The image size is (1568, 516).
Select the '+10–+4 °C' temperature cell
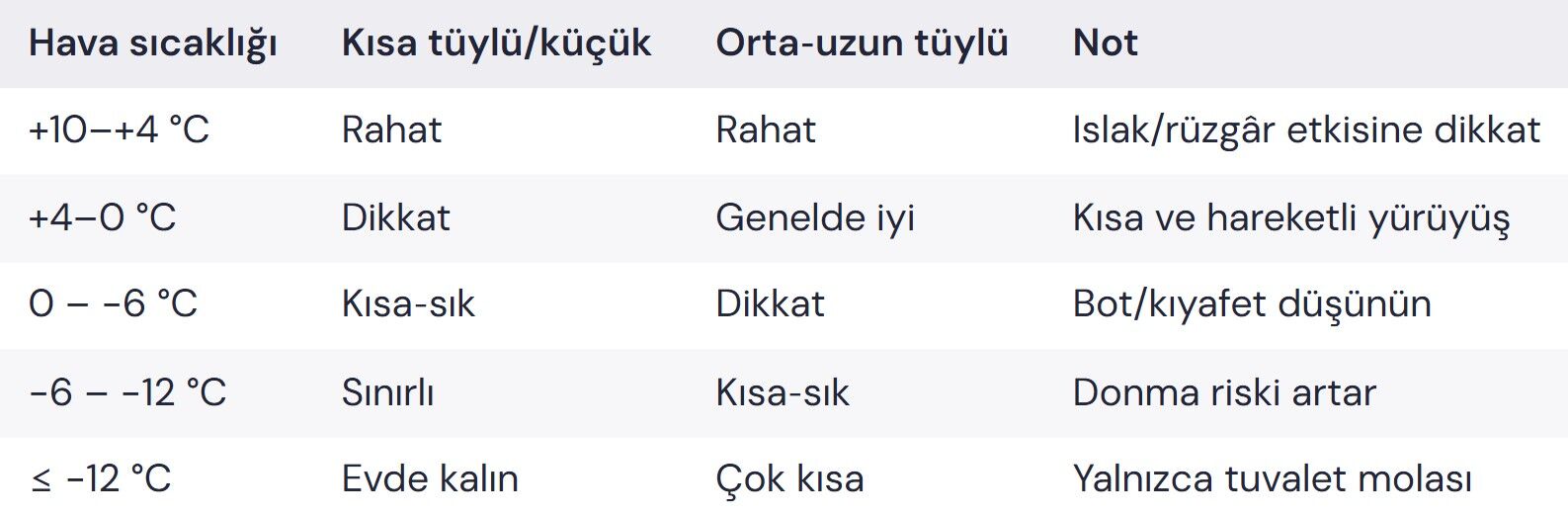coord(119,130)
